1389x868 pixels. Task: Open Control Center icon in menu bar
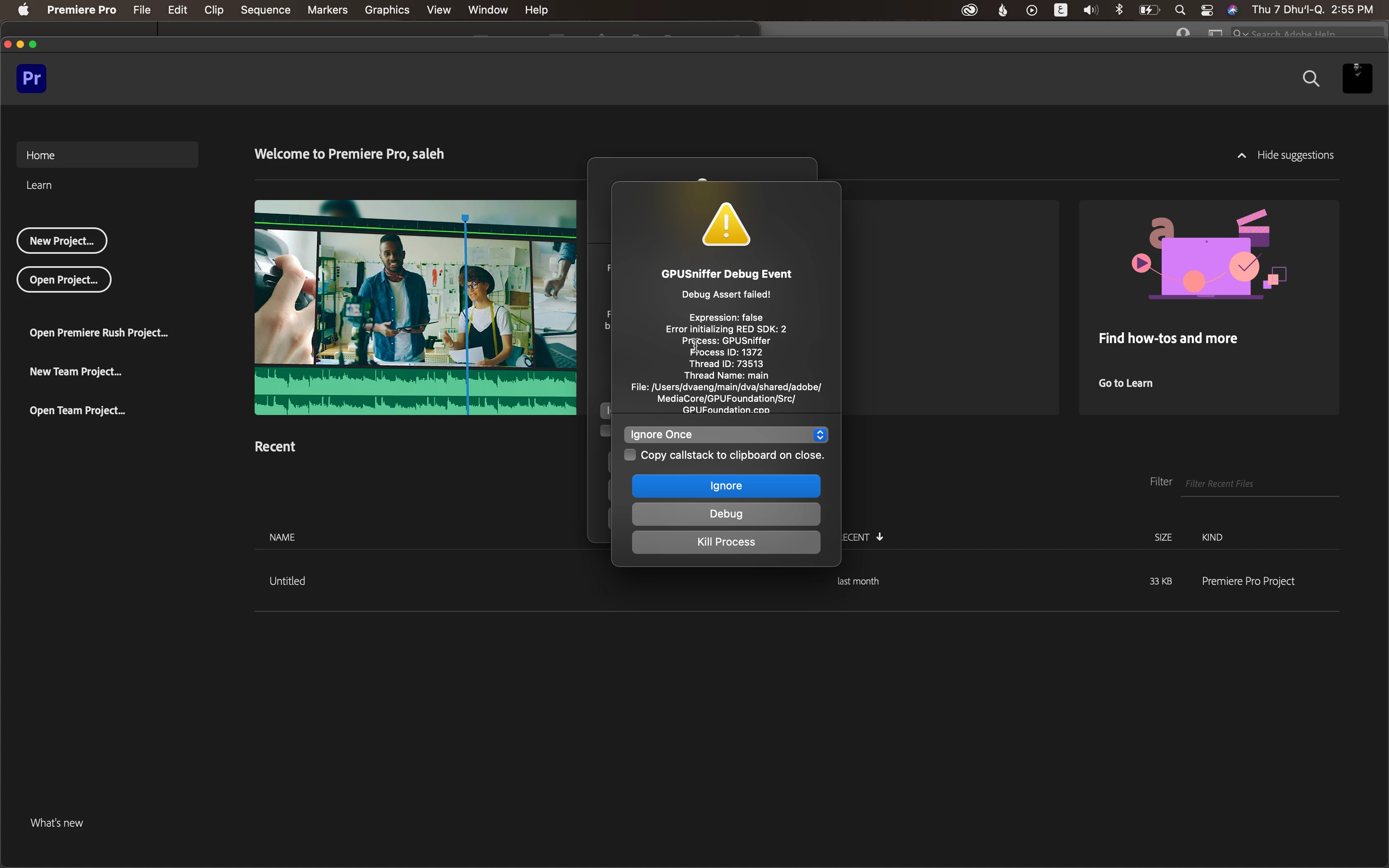1206,10
